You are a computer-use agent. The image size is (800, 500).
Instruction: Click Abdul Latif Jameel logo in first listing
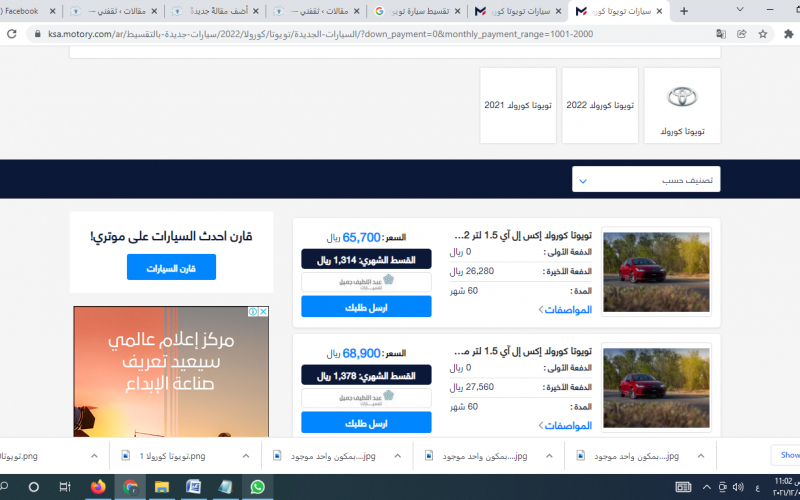366,283
